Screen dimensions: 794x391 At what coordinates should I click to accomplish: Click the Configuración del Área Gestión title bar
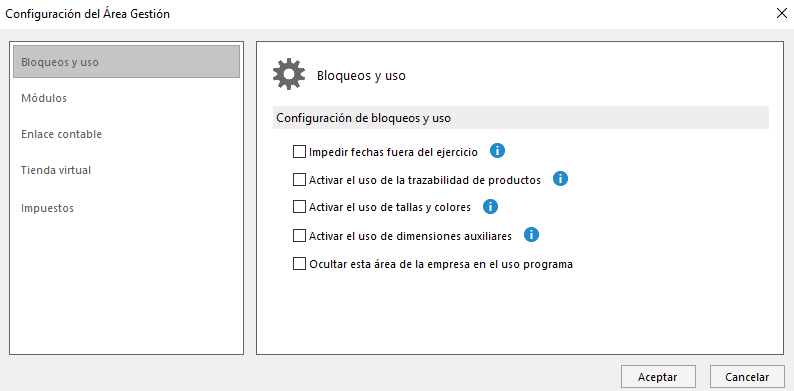tap(385, 14)
